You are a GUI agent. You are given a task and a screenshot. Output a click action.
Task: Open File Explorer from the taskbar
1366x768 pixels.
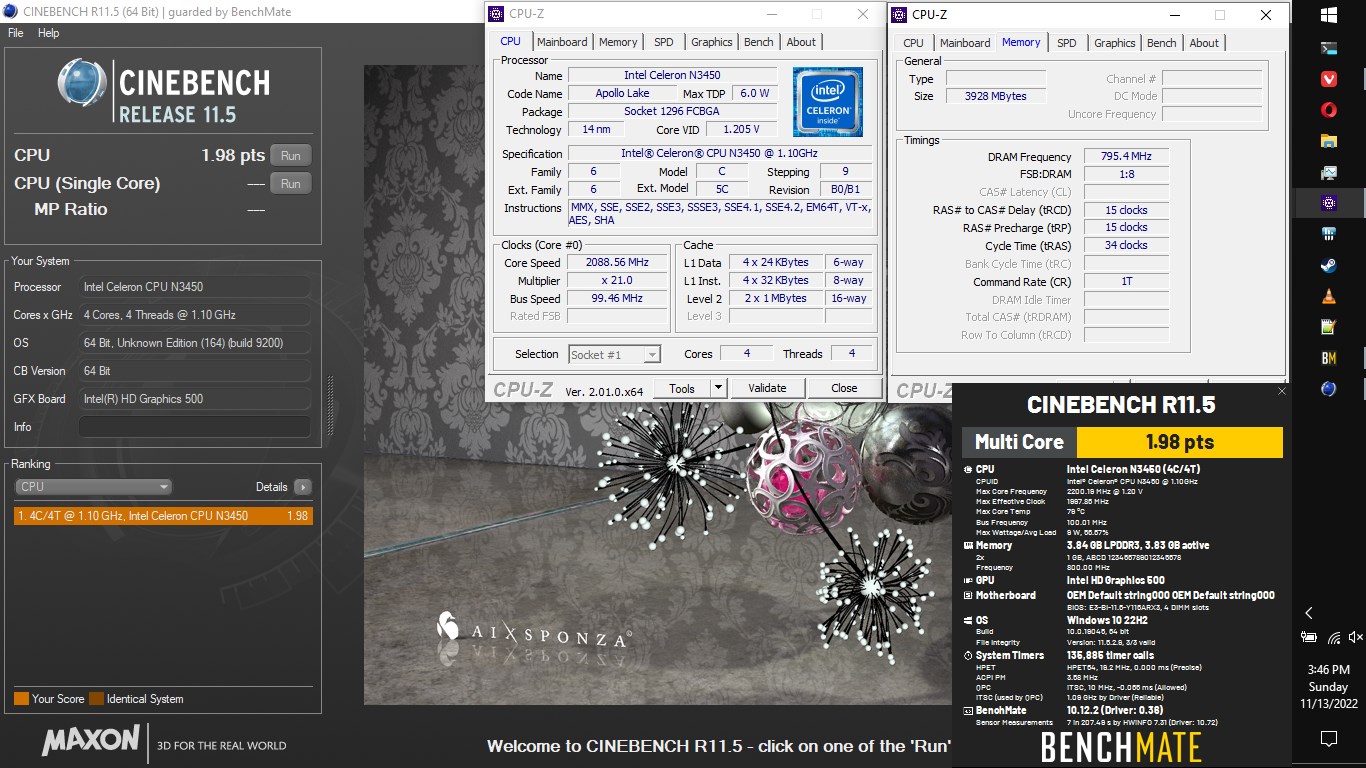point(1329,141)
